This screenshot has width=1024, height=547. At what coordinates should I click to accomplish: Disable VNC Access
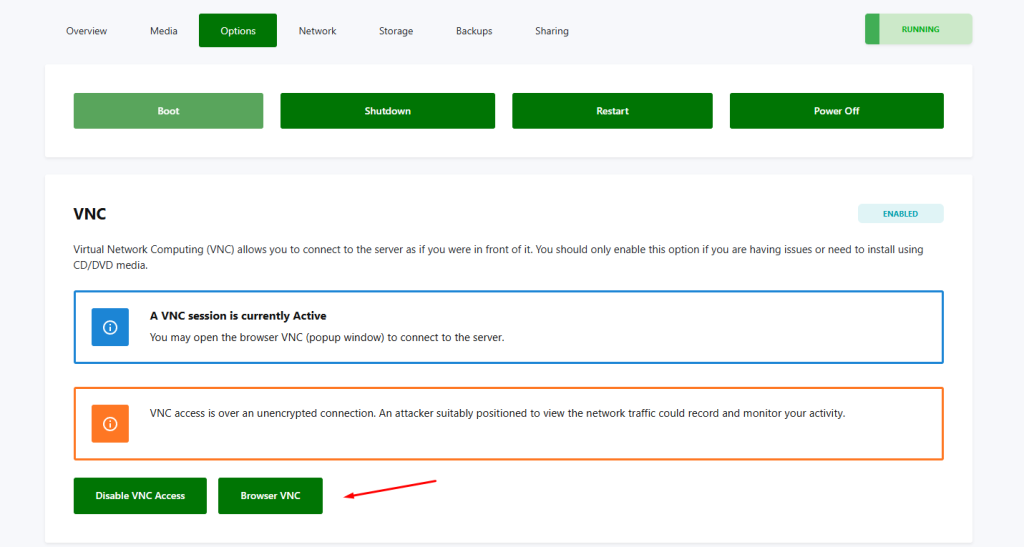coord(140,495)
